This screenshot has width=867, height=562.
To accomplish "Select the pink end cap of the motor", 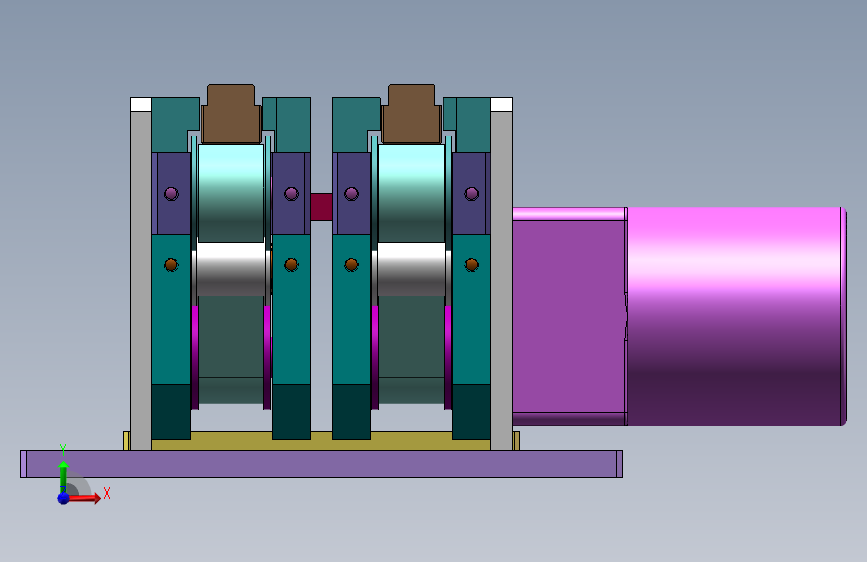I will click(843, 316).
